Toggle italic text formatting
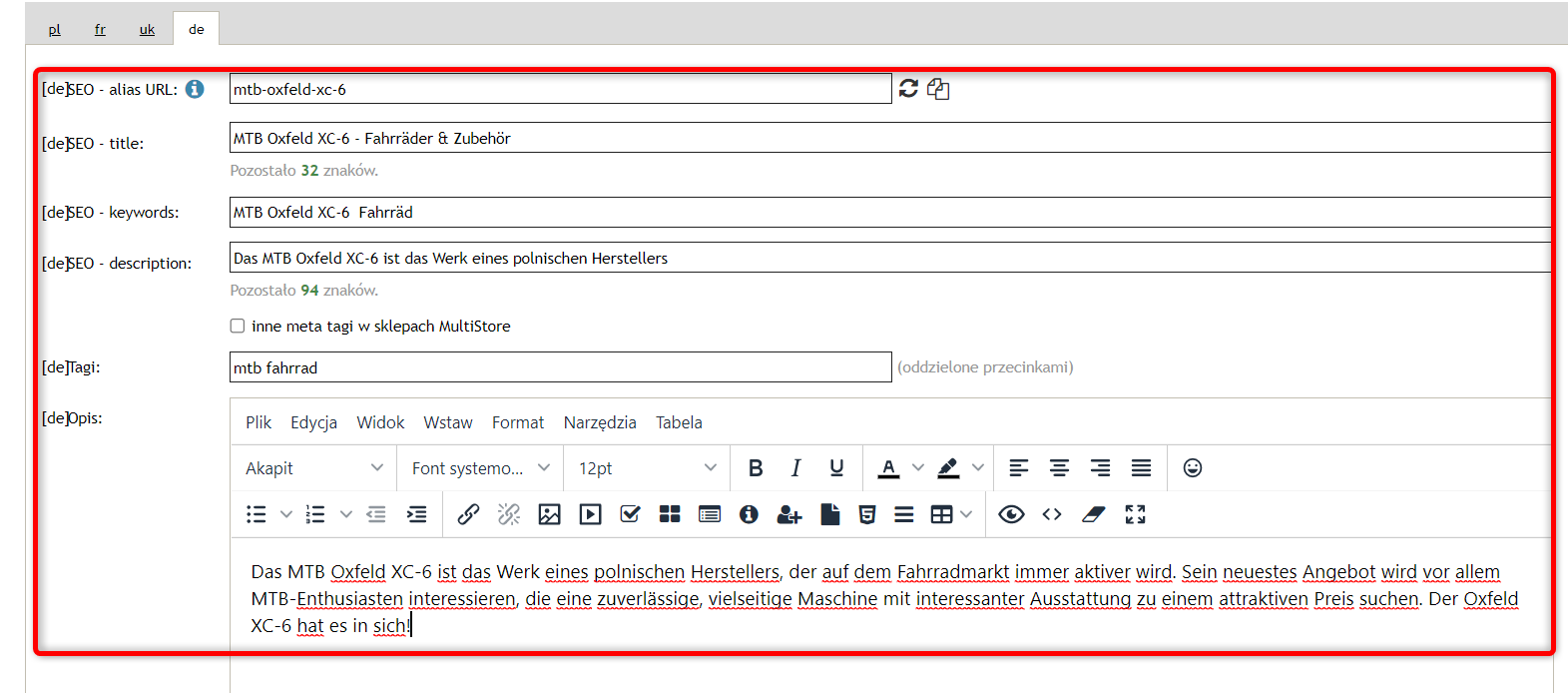The image size is (1568, 693). (795, 468)
